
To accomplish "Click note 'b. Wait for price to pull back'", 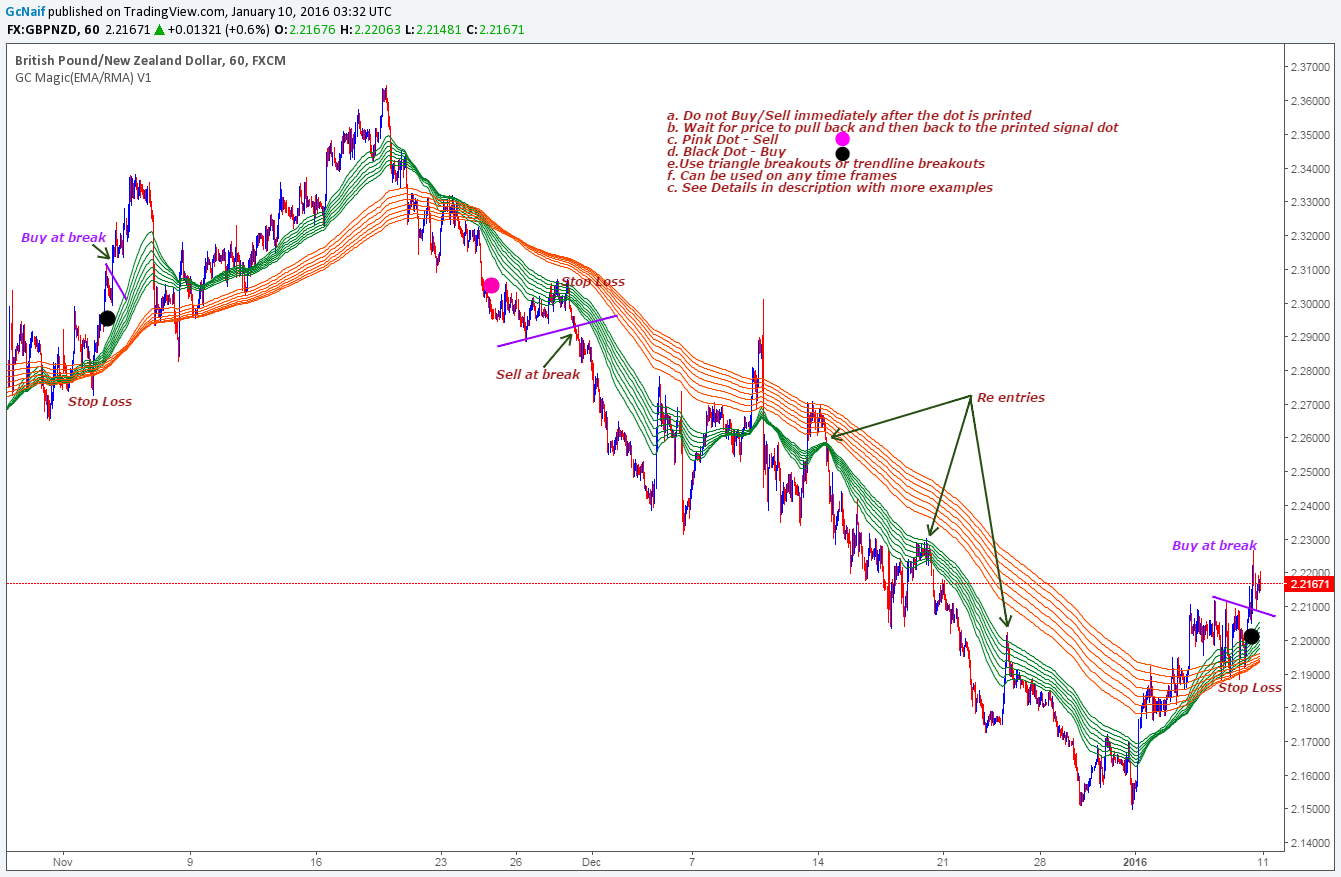I will [x=893, y=128].
